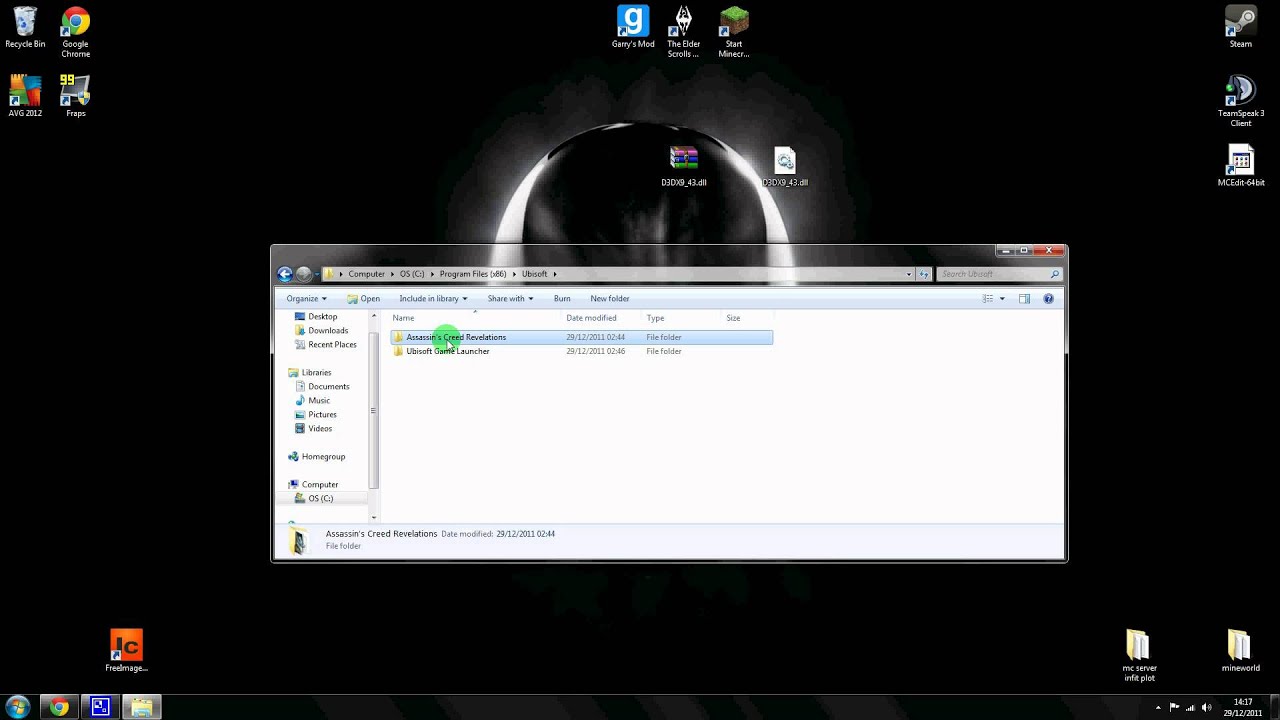Select Google Chrome desktop shortcut
The height and width of the screenshot is (720, 1280).
pyautogui.click(x=76, y=33)
